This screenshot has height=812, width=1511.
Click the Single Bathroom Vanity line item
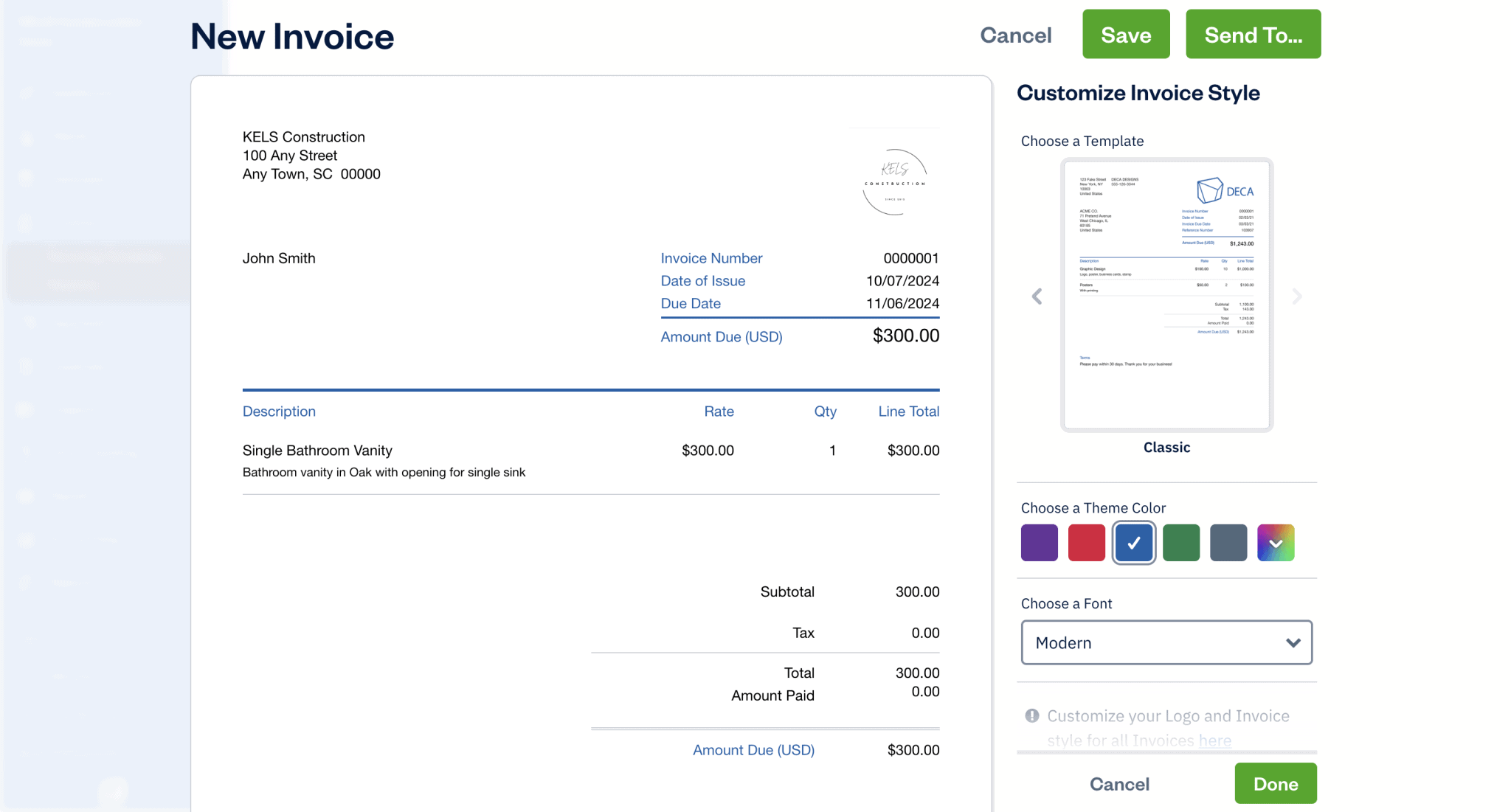click(317, 450)
